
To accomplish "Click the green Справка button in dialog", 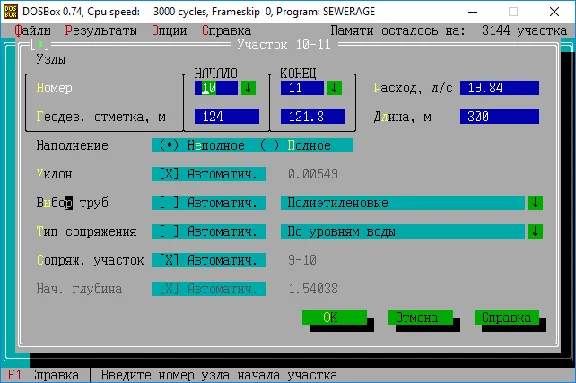I will click(507, 318).
